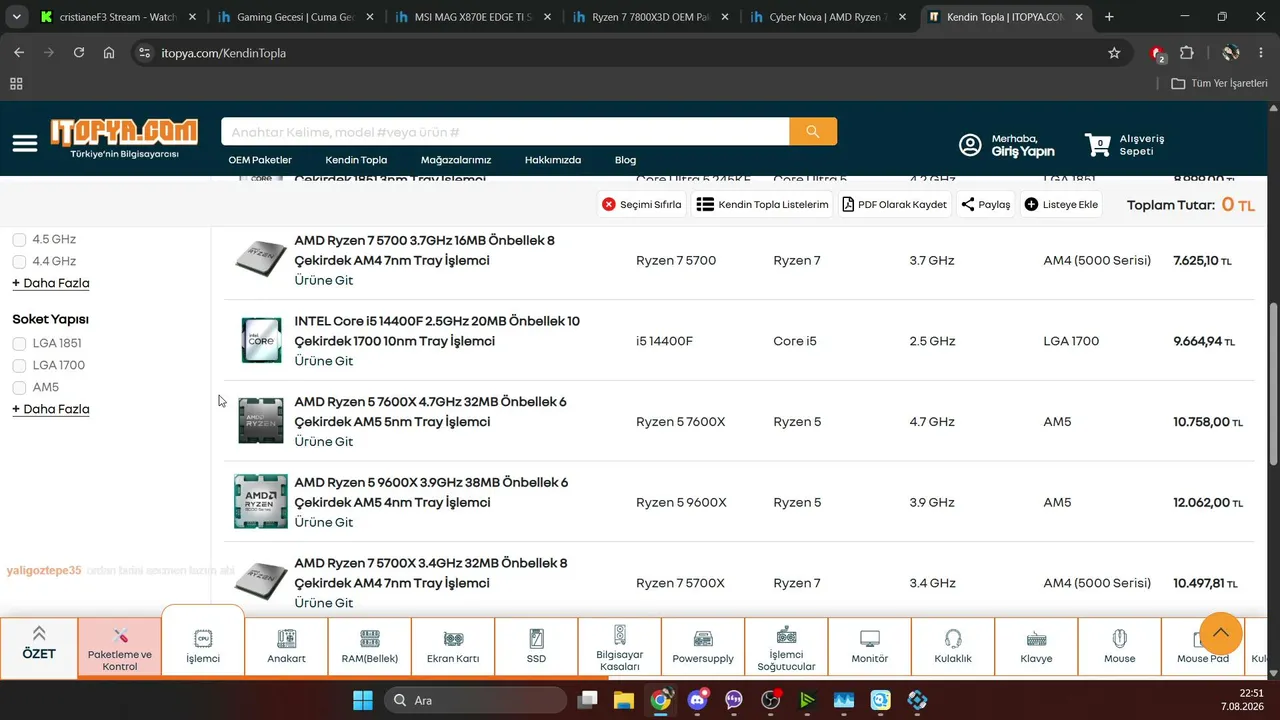Click the orange search magnifier button
This screenshot has width=1280, height=720.
[813, 132]
